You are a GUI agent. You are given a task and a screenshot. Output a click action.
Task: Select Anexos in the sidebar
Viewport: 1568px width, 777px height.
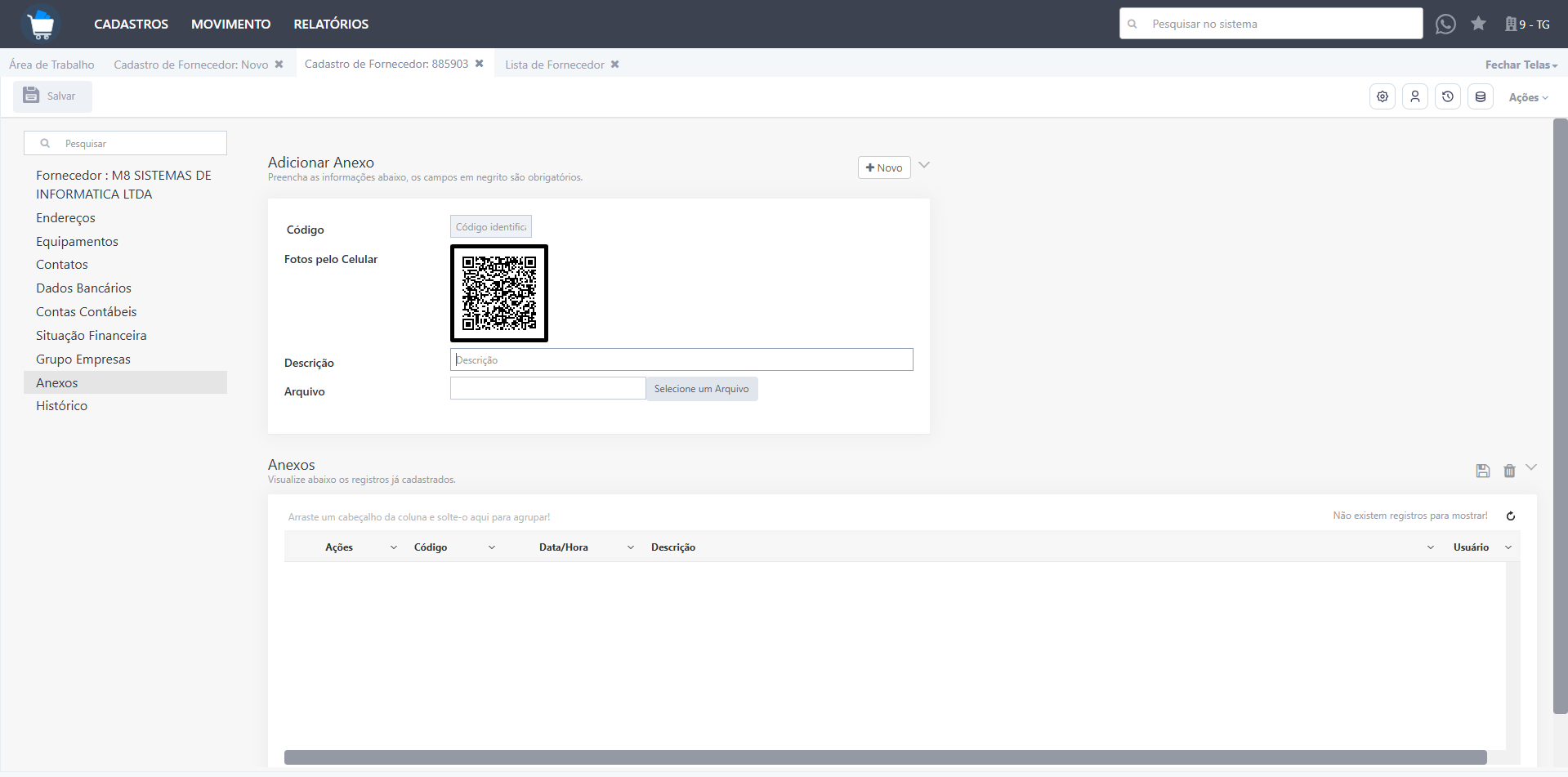coord(125,383)
